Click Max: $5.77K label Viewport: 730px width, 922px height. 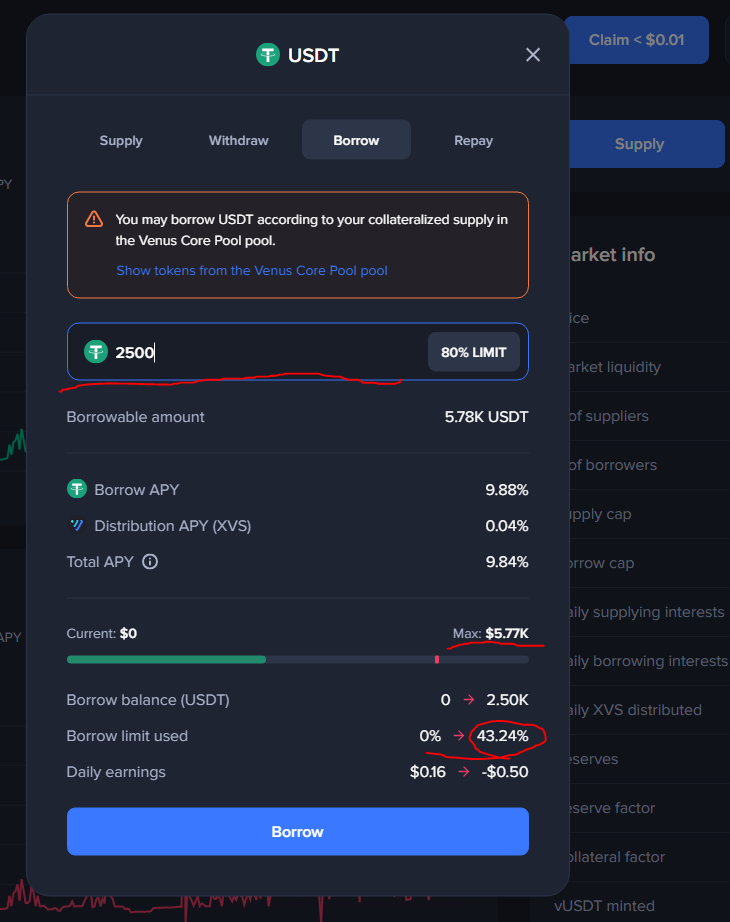pyautogui.click(x=491, y=633)
